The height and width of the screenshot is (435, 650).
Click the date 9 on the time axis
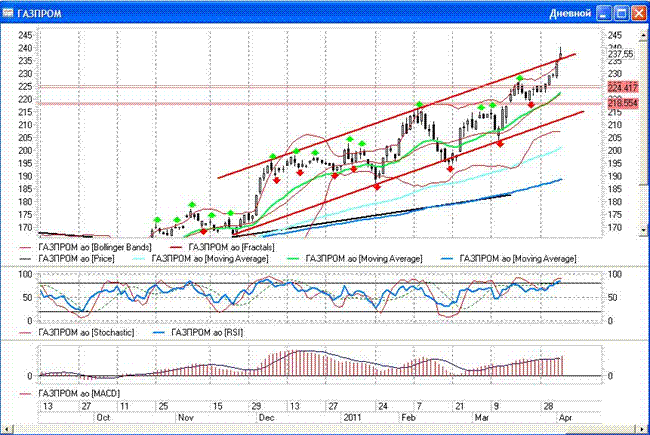click(496, 406)
